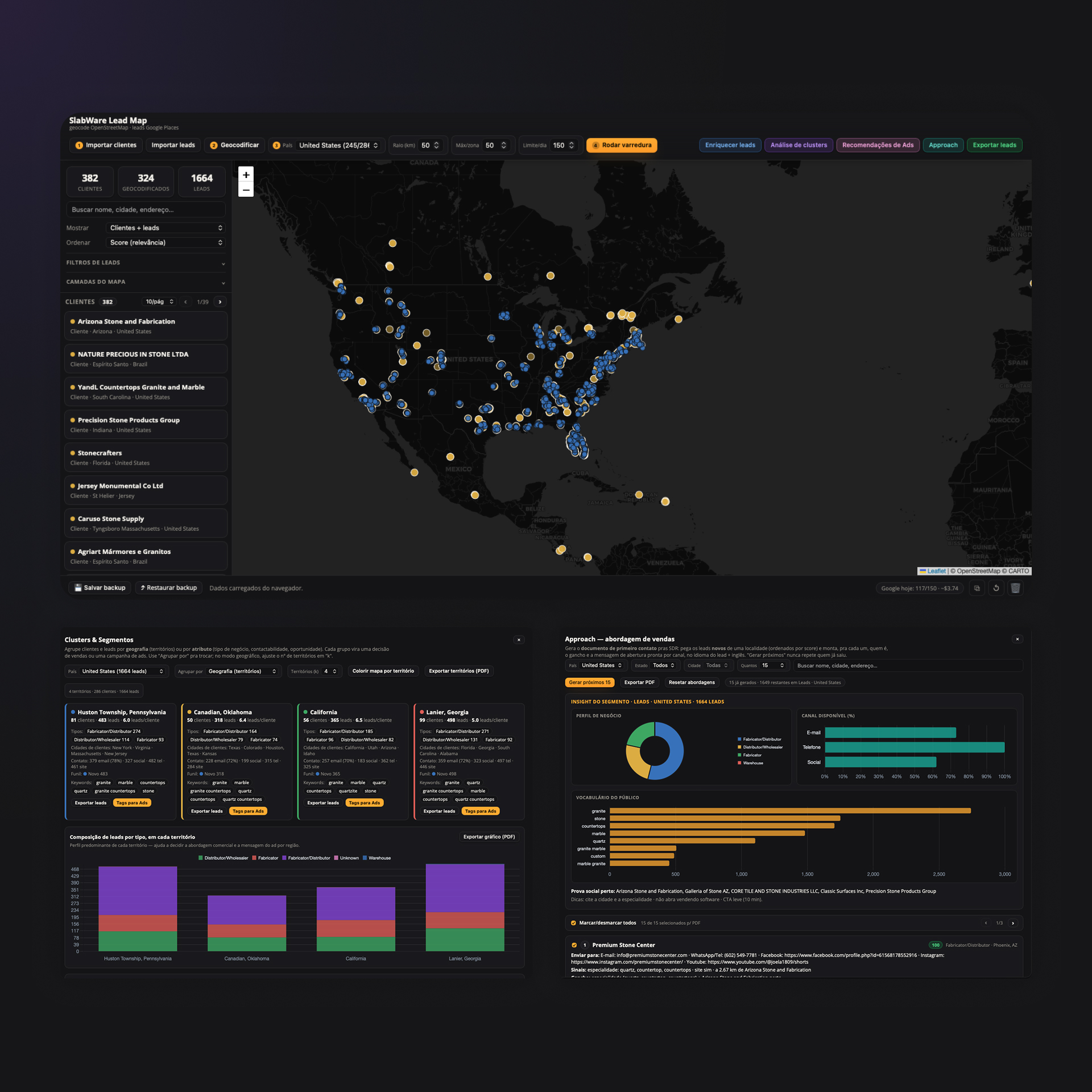Run the scan with Rodar varredura
Screen dimensions: 1092x1092
[622, 145]
